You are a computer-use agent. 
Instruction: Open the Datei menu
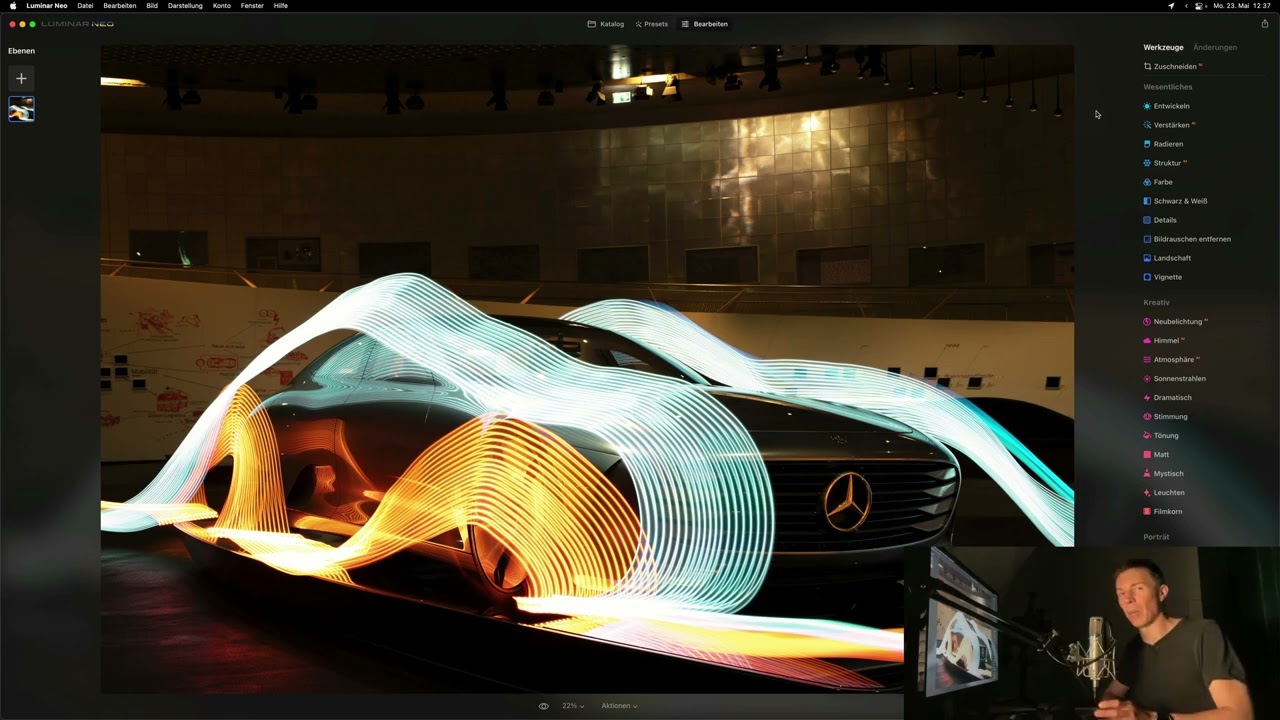(x=85, y=6)
